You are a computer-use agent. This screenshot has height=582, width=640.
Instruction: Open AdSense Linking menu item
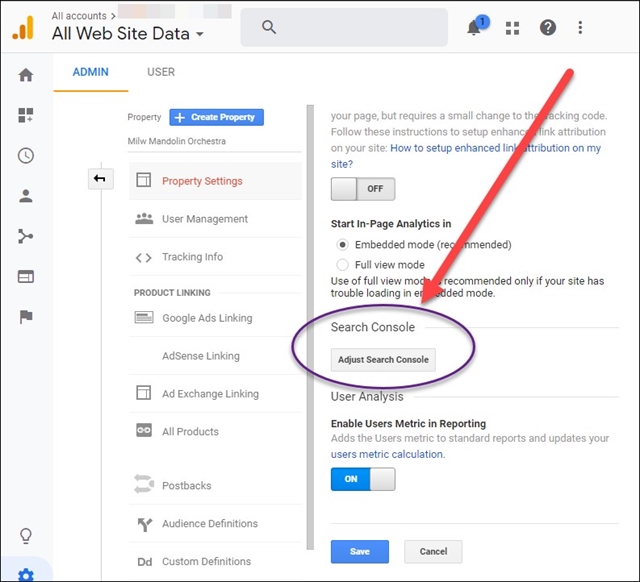click(x=215, y=356)
